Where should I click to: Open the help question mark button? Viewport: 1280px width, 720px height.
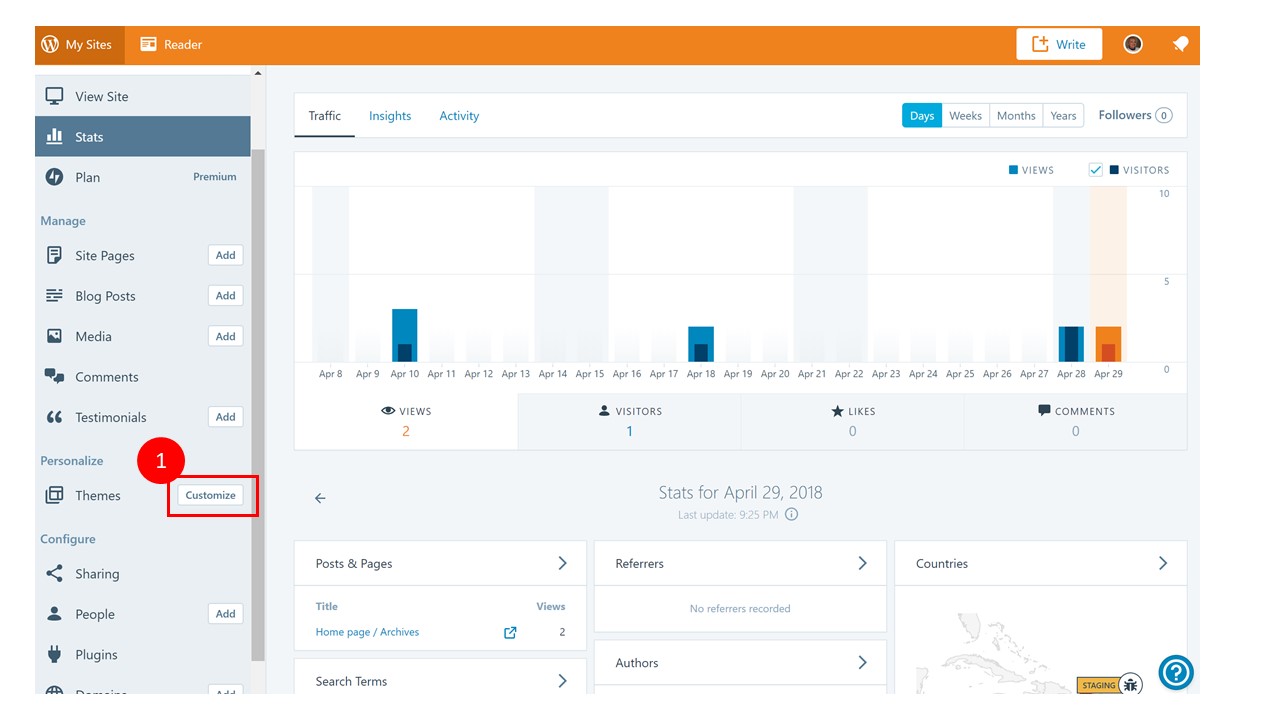click(x=1176, y=673)
